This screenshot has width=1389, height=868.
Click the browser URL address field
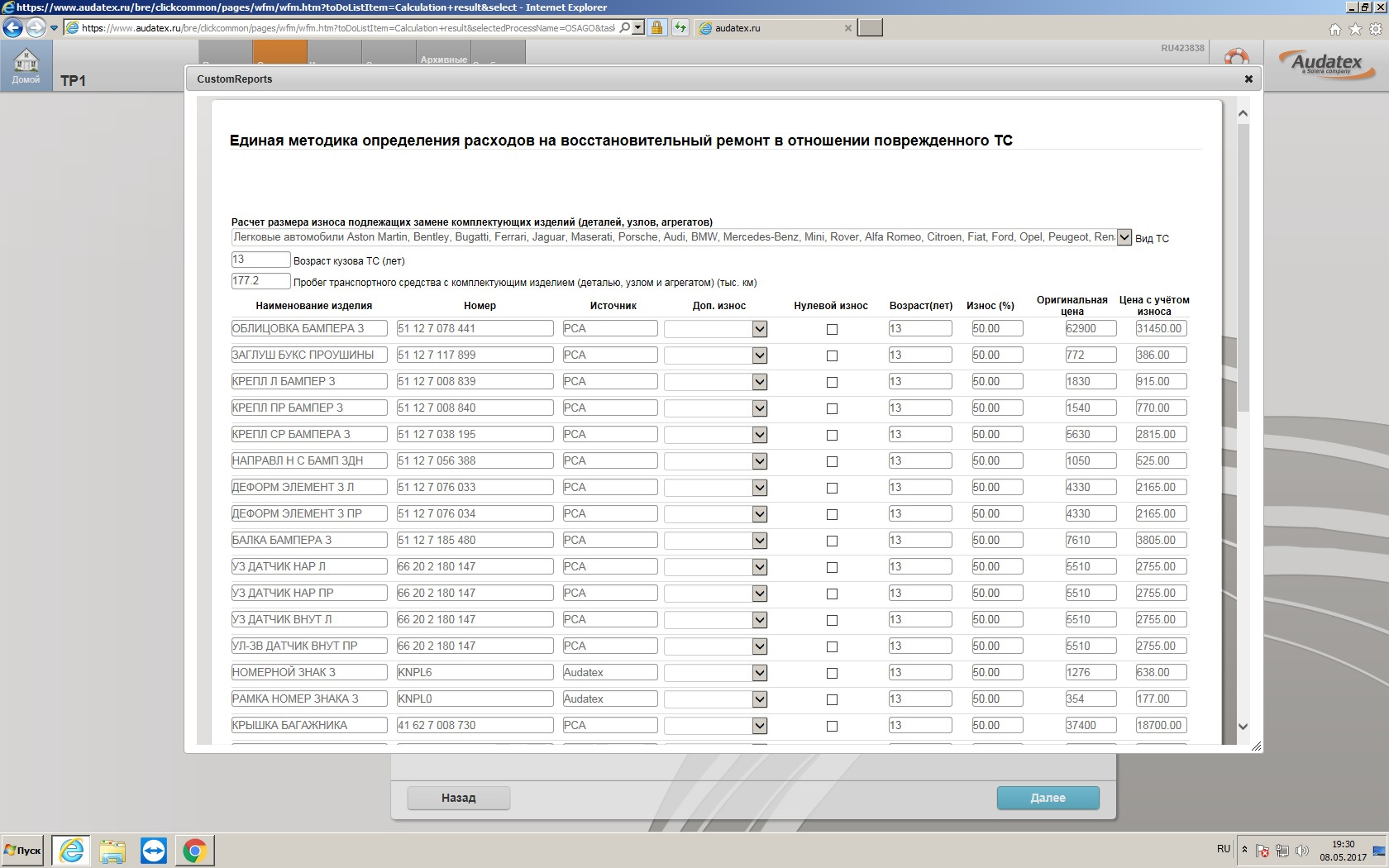pos(347,28)
